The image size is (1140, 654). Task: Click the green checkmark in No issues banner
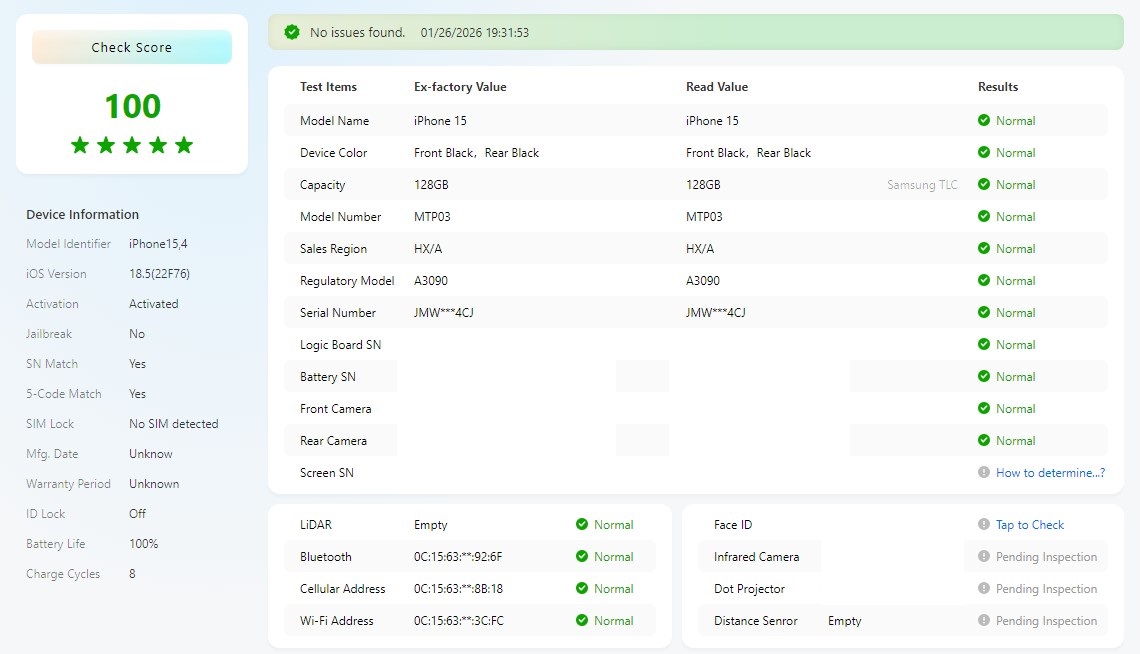(292, 32)
